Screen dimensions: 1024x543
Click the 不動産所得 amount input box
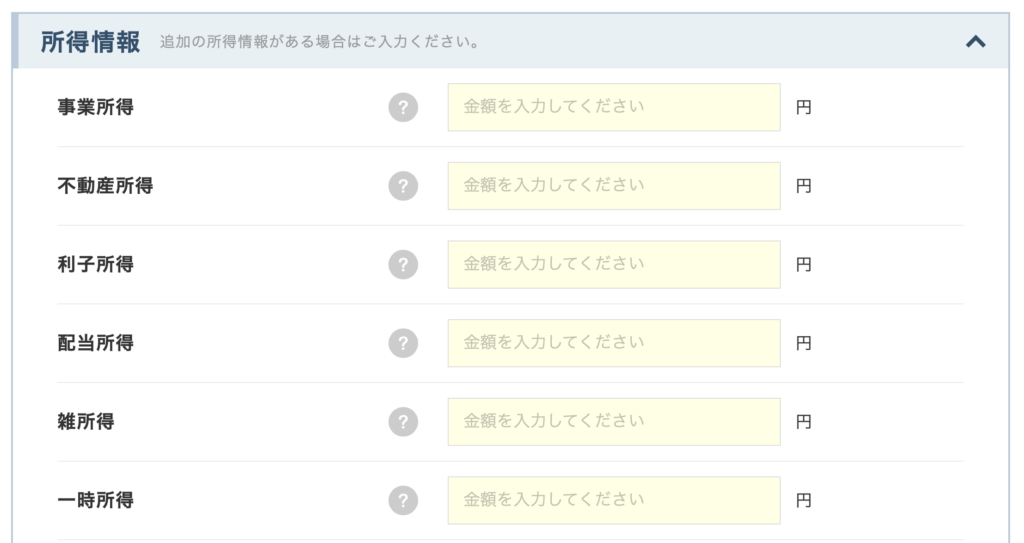point(613,186)
